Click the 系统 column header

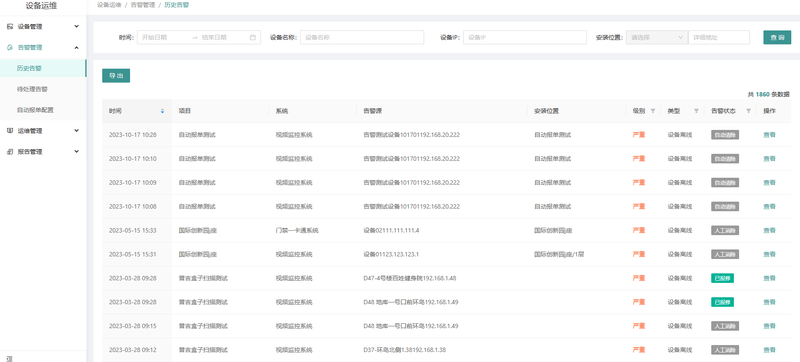282,111
